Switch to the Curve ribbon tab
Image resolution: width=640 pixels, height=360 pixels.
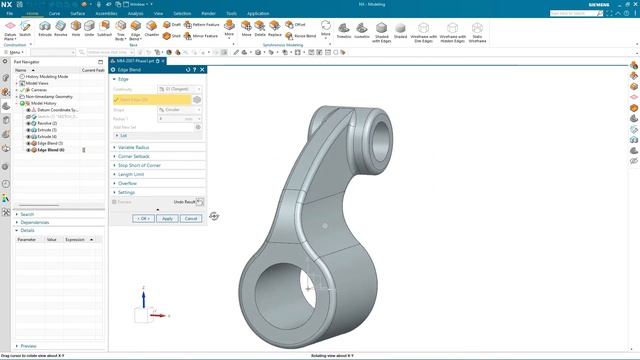click(54, 13)
